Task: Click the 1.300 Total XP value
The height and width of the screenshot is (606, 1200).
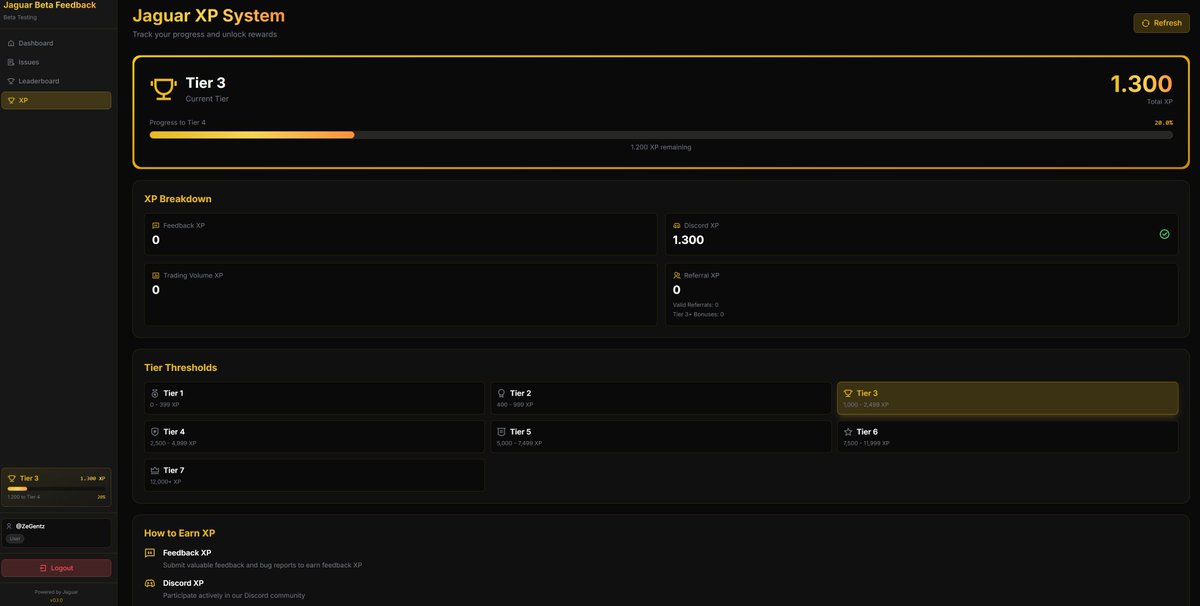Action: point(1141,84)
